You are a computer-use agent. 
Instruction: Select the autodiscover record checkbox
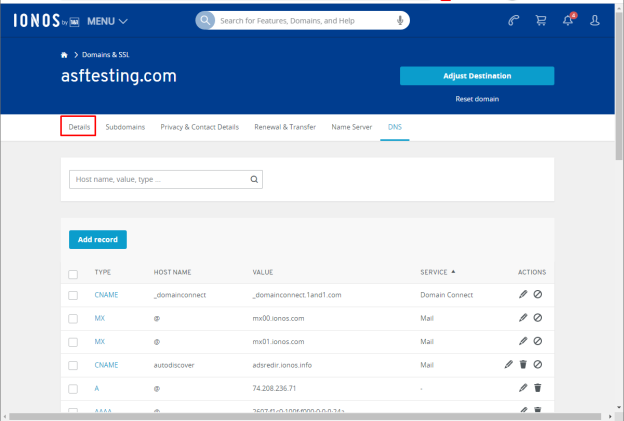coord(73,365)
